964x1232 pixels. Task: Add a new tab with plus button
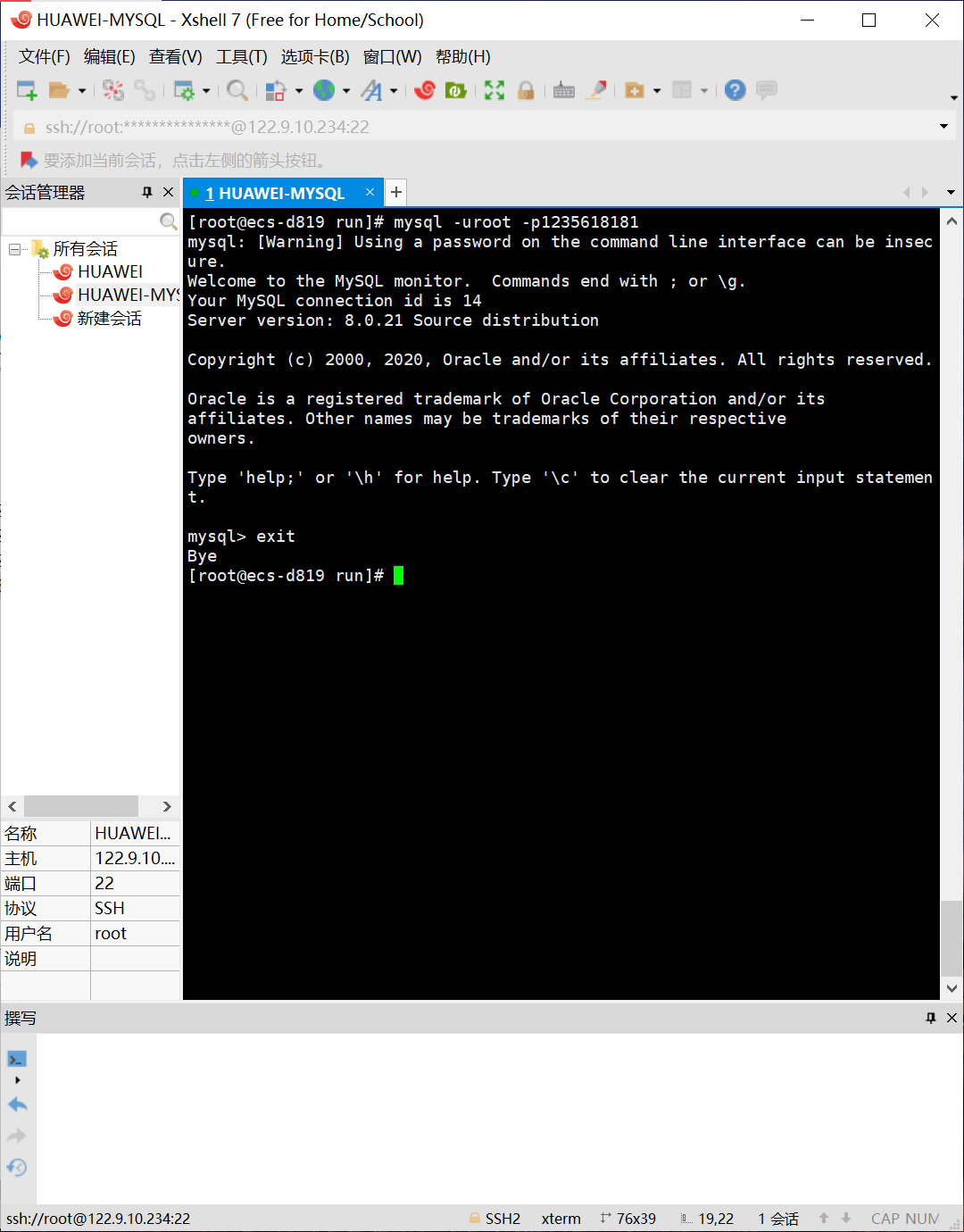(396, 192)
